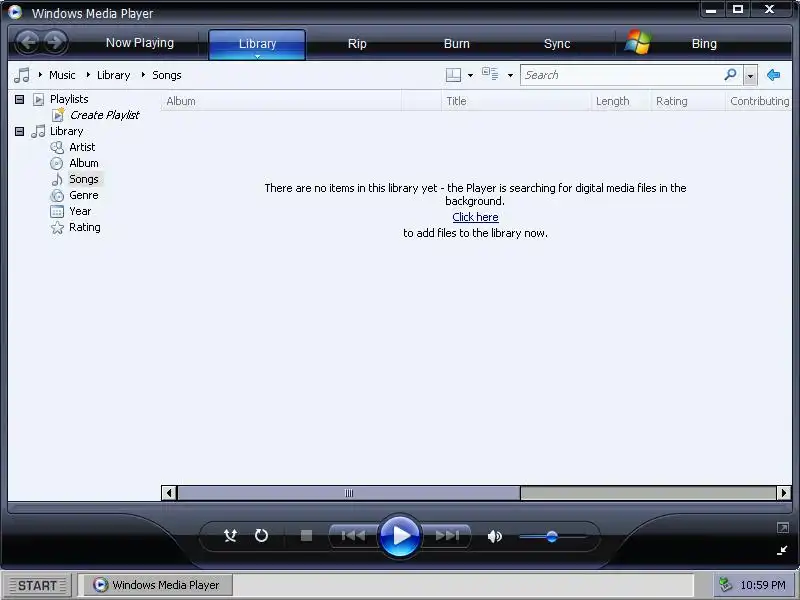The width and height of the screenshot is (800, 600).
Task: Switch to full screen view icon
Action: point(783,528)
